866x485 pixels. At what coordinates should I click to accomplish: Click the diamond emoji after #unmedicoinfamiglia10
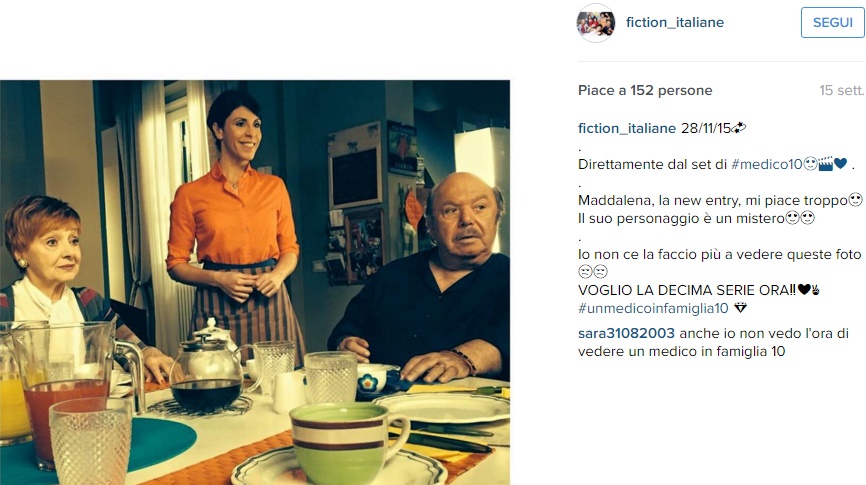click(740, 308)
